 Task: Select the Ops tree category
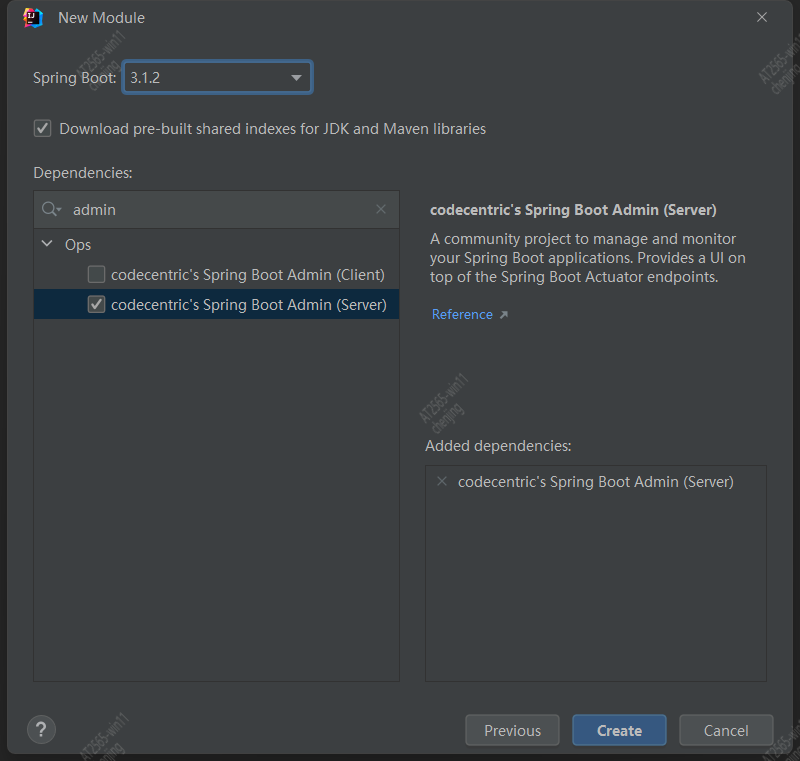pos(78,245)
